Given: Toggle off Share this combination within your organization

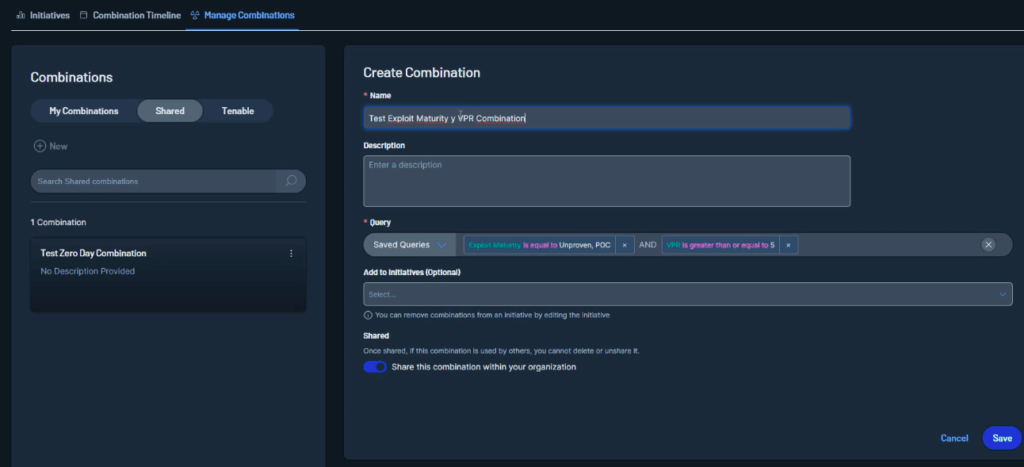Looking at the screenshot, I should (x=375, y=367).
